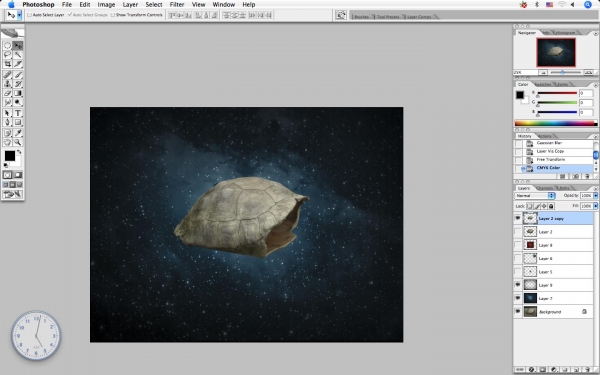Select the Notes tool
Image resolution: width=600 pixels, height=375 pixels.
click(x=7, y=133)
